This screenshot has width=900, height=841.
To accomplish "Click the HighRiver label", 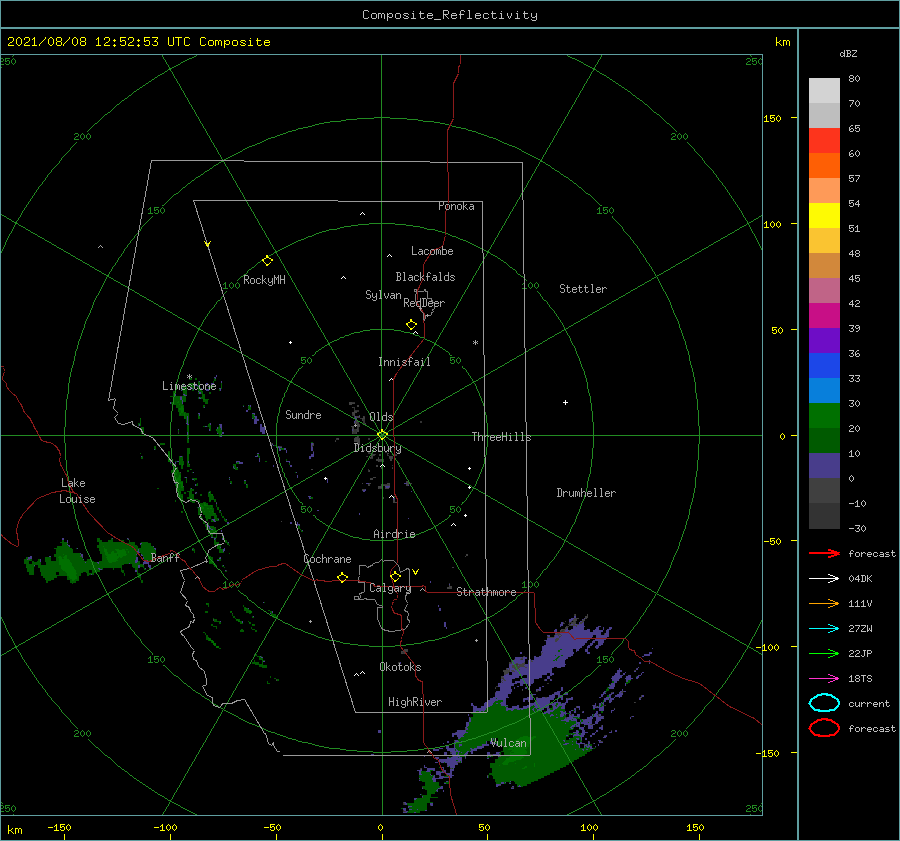I will [415, 702].
